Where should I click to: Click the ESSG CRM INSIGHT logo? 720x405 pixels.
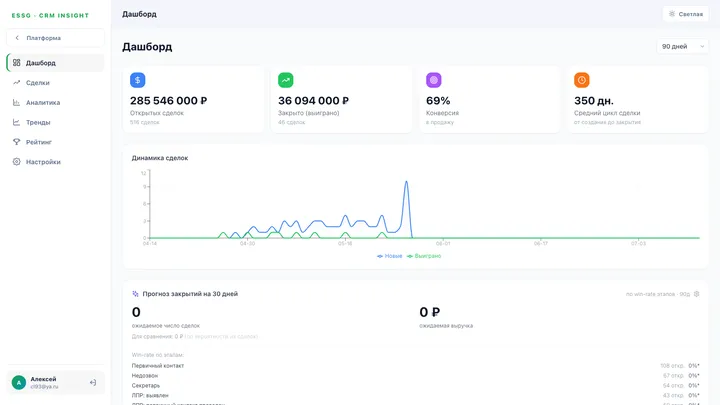[51, 16]
